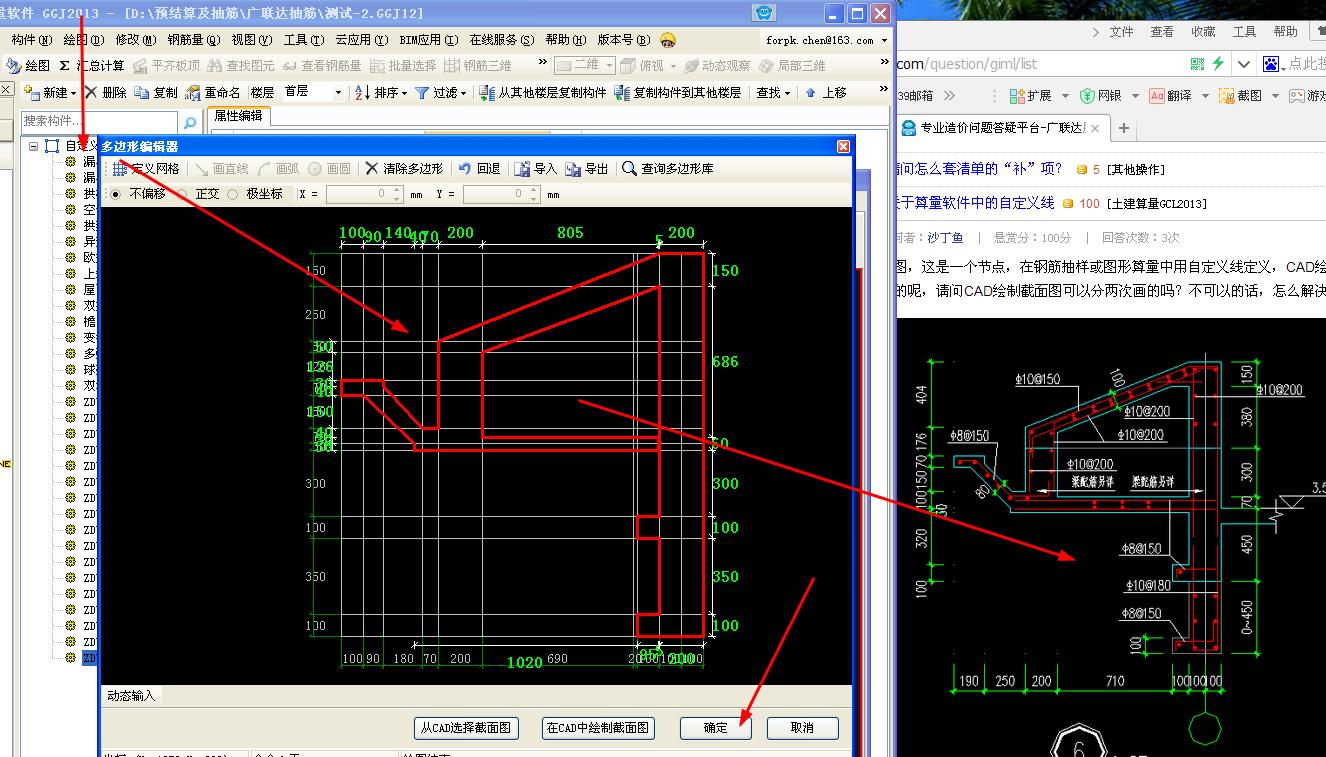Select the 极坐标 polar coordinate radio option
This screenshot has width=1326, height=757.
coord(233,194)
